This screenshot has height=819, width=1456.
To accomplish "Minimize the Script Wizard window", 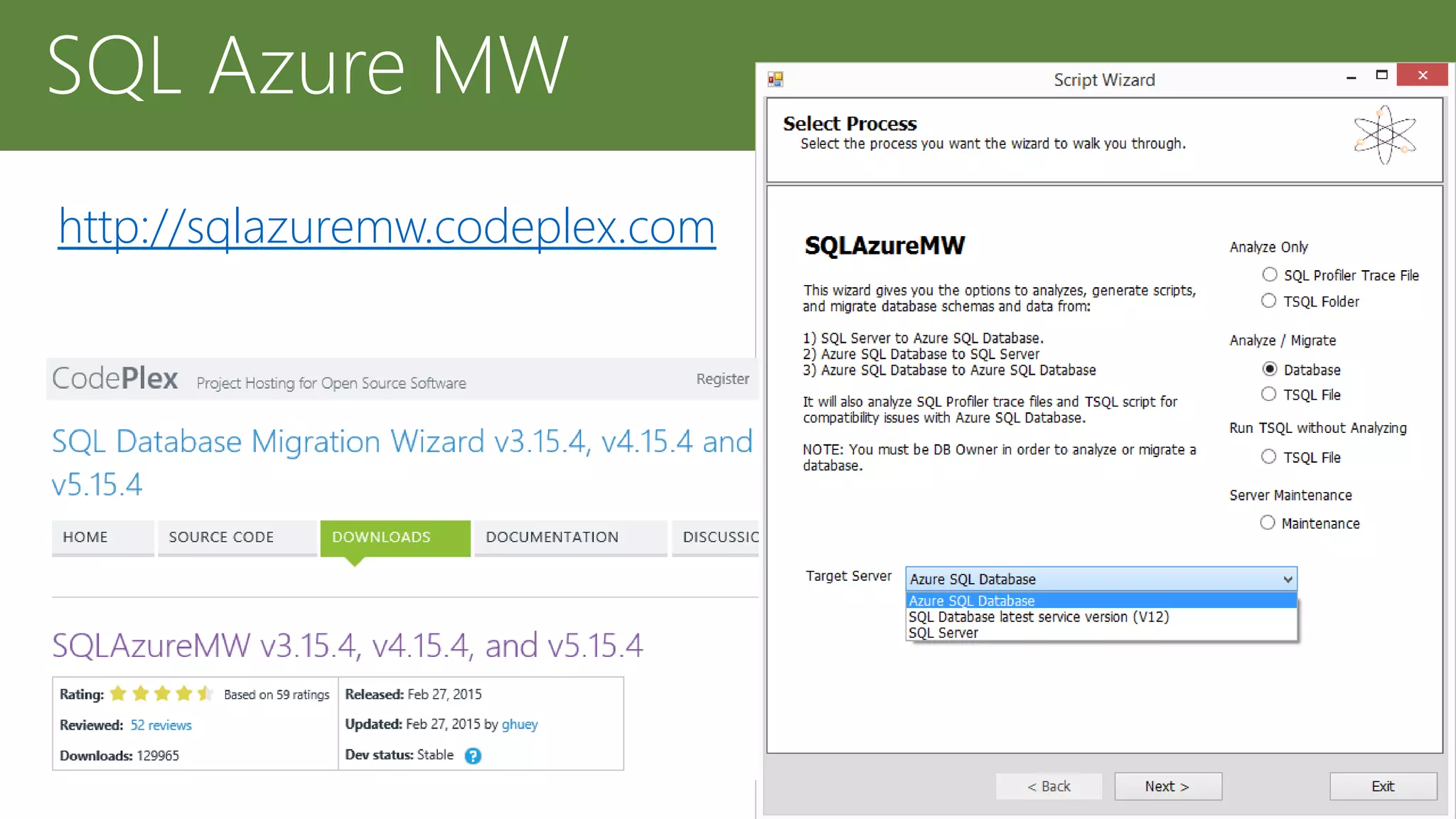I will (x=1351, y=77).
